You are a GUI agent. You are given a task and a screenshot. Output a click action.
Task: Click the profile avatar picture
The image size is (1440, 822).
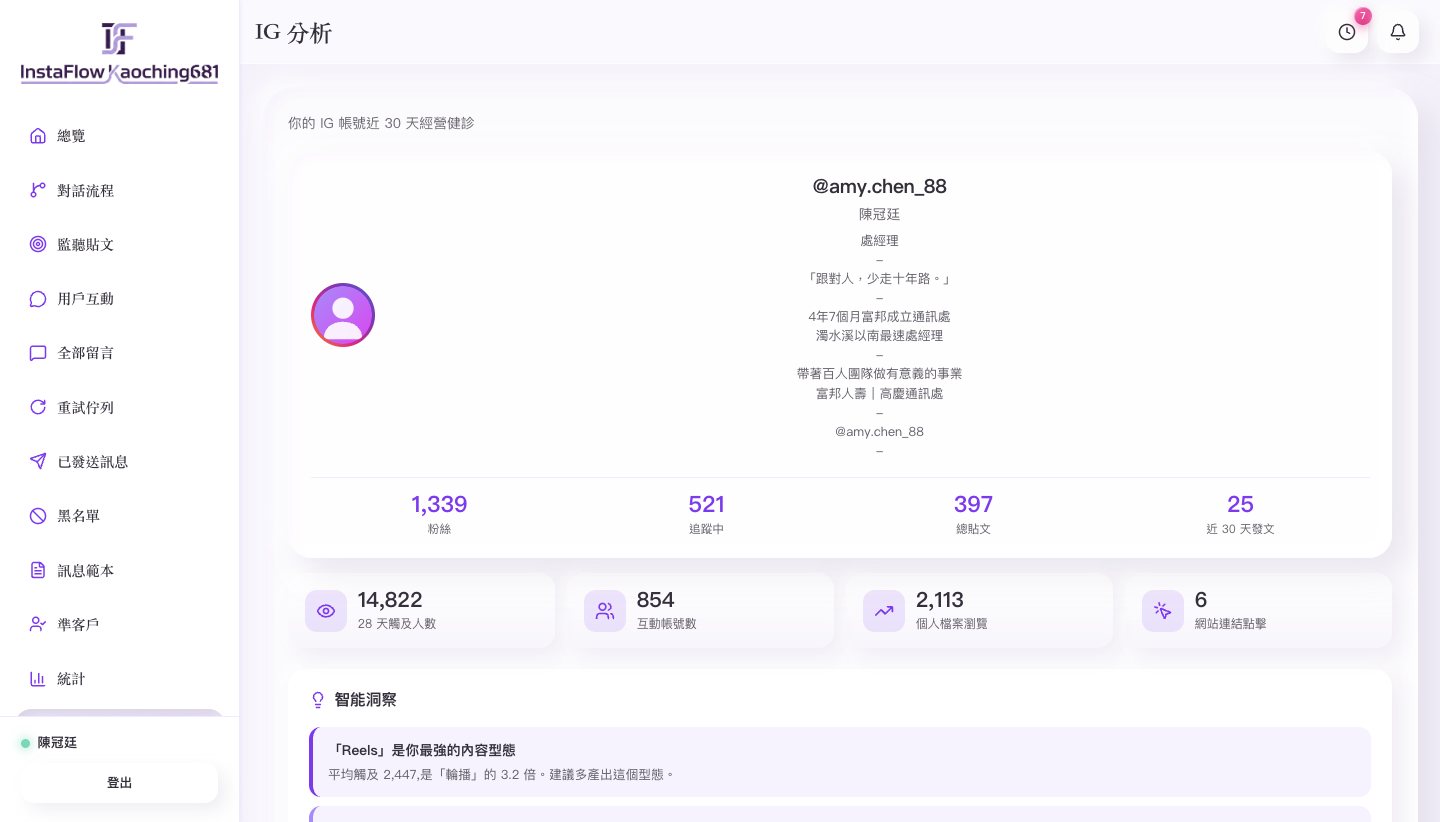point(343,315)
